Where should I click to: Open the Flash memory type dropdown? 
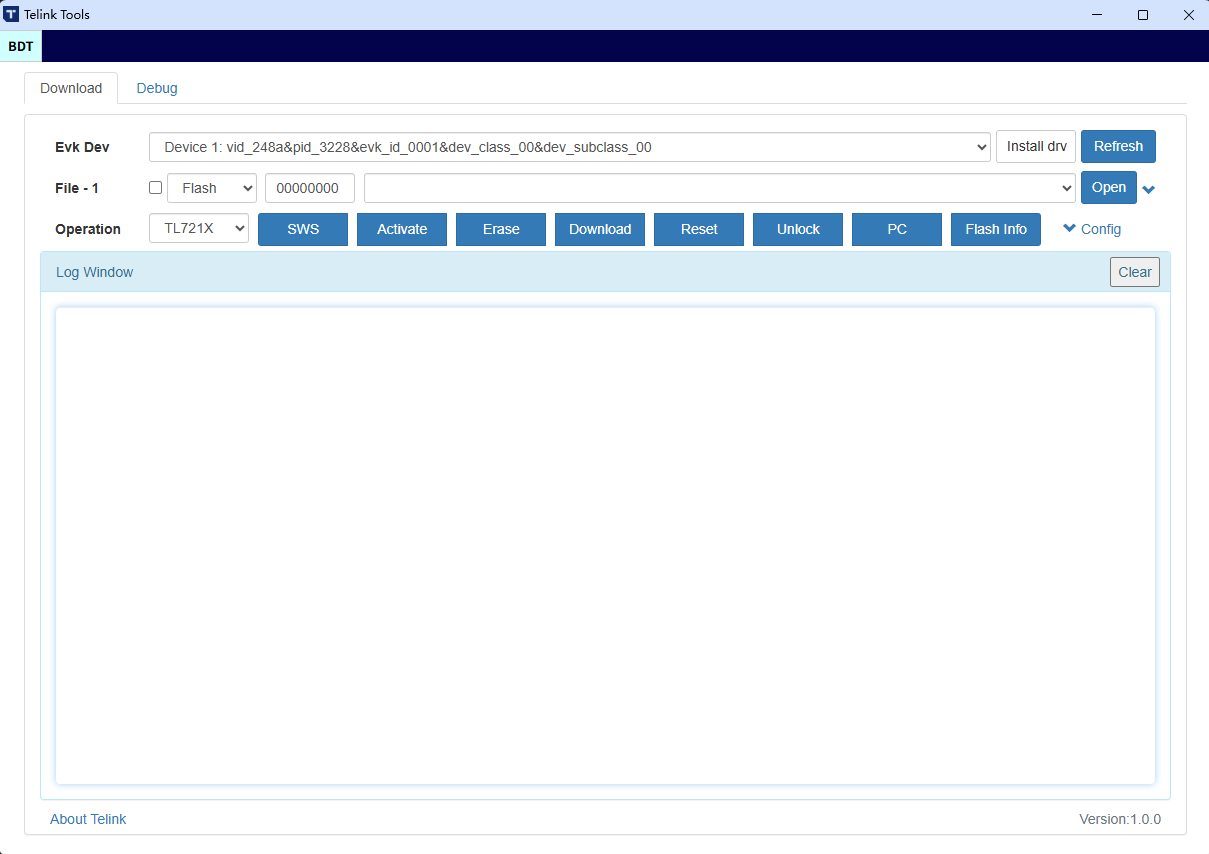211,187
